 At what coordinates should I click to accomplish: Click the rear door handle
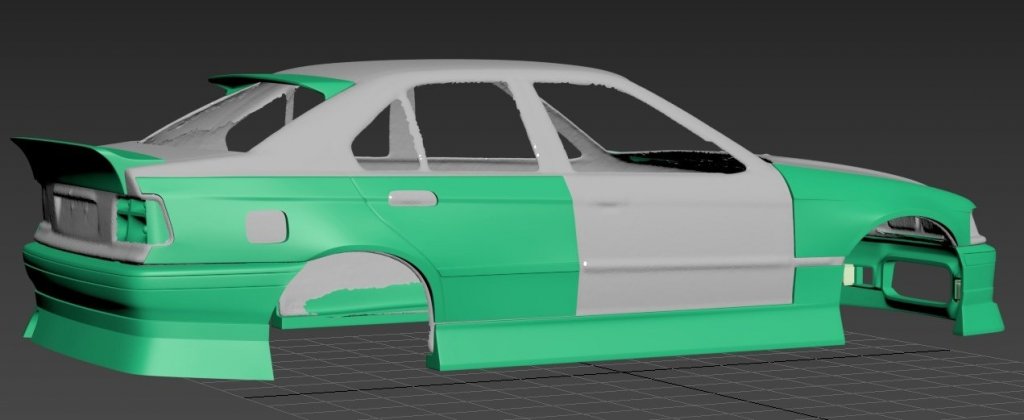[x=412, y=198]
